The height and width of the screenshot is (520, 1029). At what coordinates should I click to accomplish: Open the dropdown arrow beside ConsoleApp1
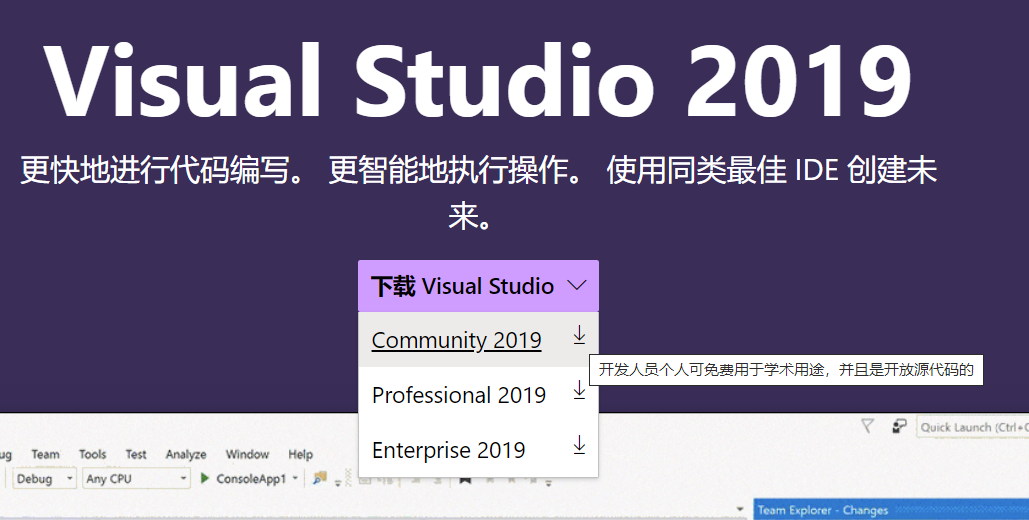[295, 478]
